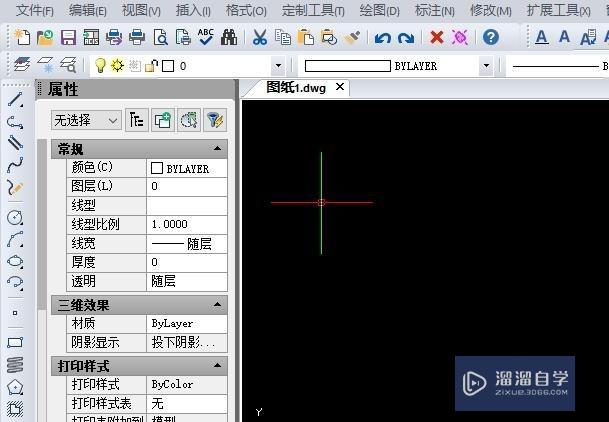Open help question mark icon
Viewport: 609px width, 422px height.
(491, 37)
